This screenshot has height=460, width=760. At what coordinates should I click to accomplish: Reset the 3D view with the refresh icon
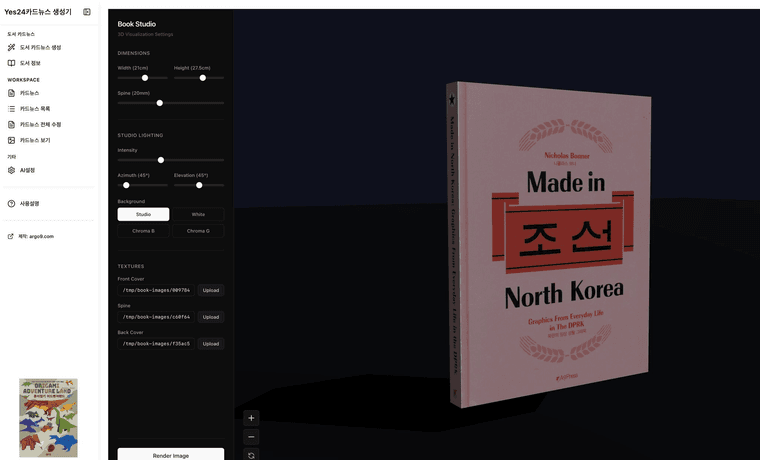pos(251,455)
